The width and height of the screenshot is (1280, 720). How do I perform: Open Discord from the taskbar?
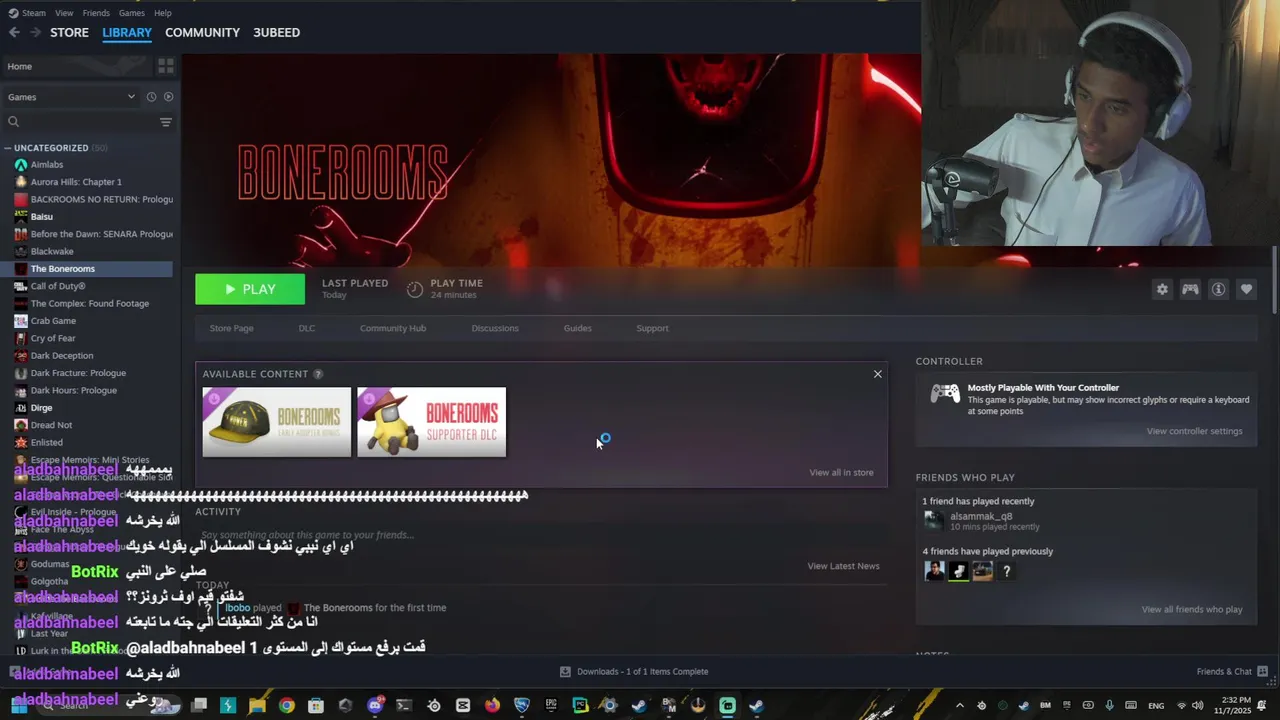[375, 705]
